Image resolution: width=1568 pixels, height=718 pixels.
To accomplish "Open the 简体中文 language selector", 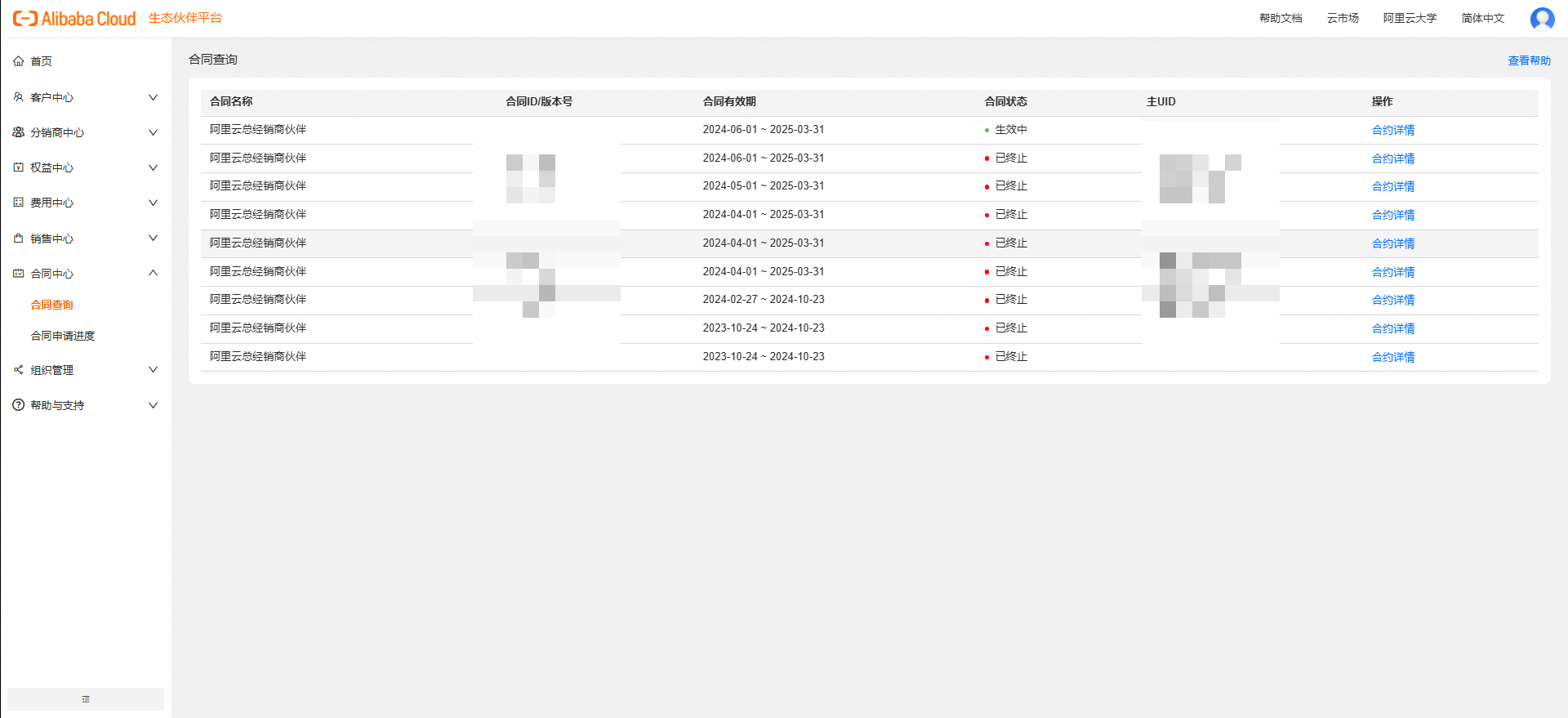I will [x=1482, y=18].
